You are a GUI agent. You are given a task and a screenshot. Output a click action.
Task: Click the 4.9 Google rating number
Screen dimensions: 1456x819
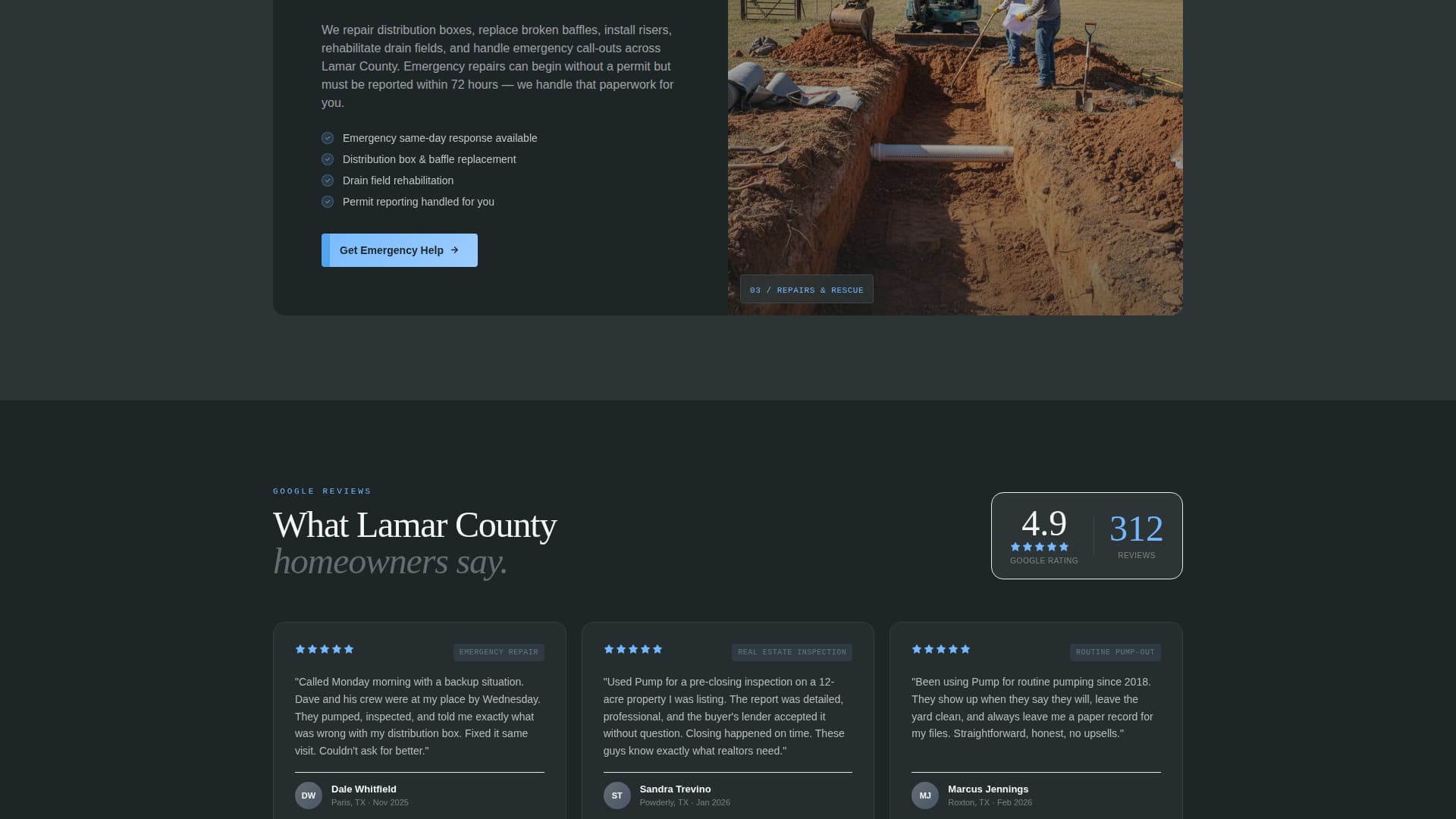point(1044,523)
